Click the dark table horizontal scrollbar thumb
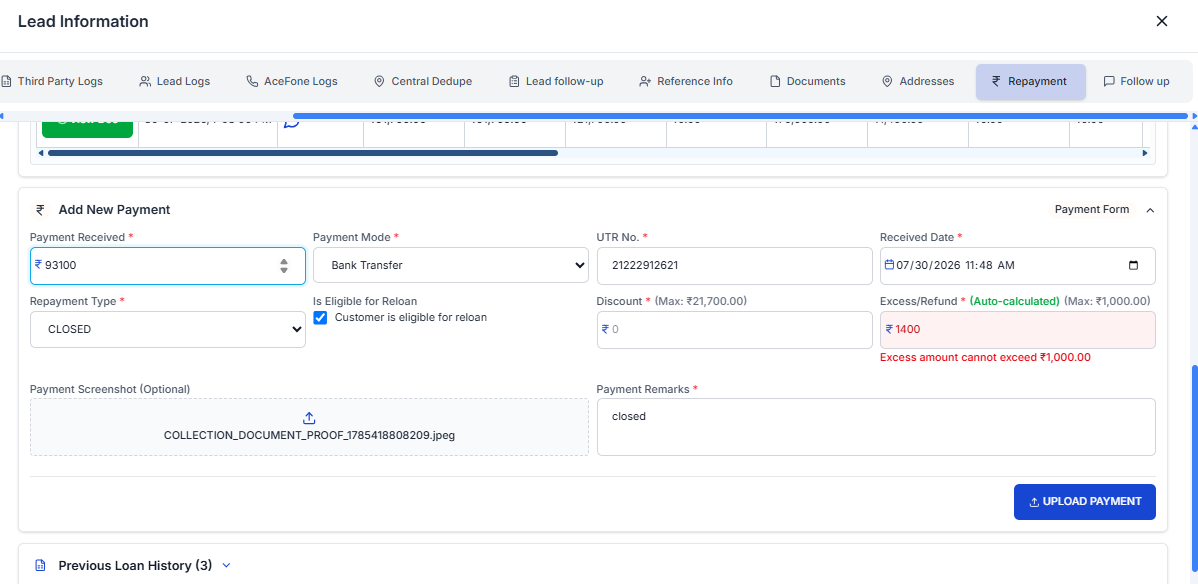 point(303,153)
